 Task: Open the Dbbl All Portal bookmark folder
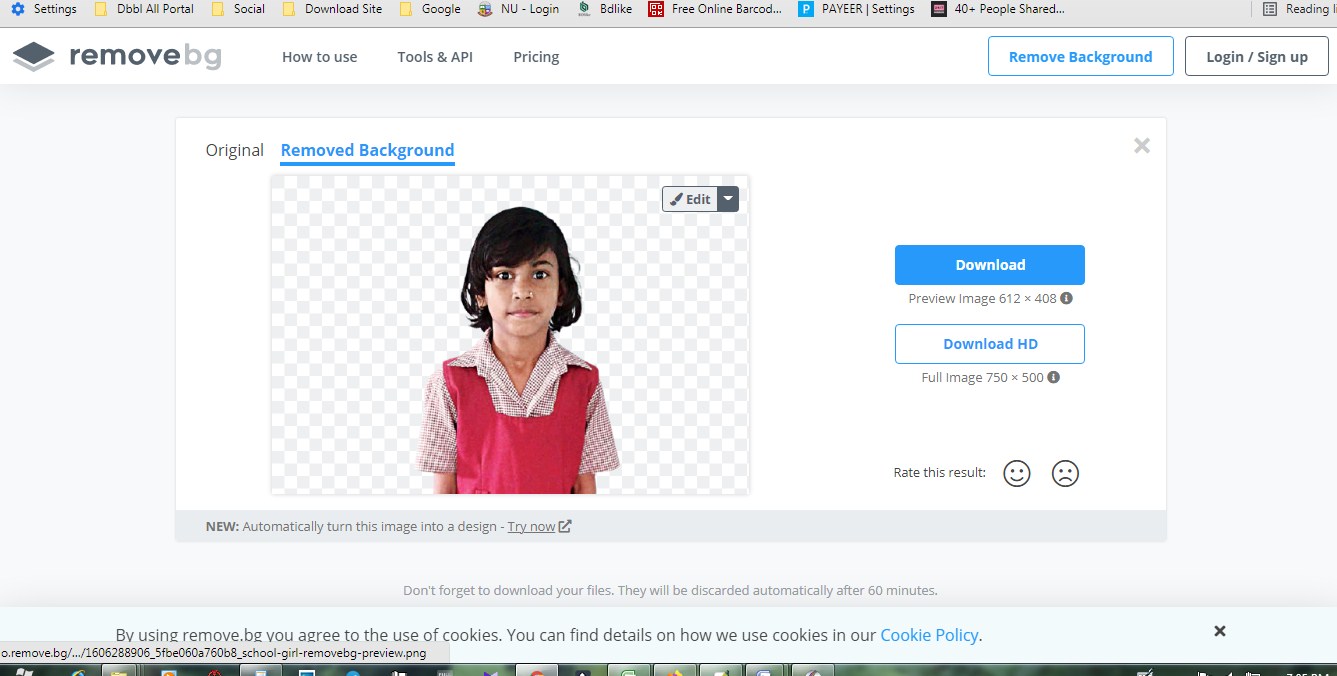pos(144,9)
